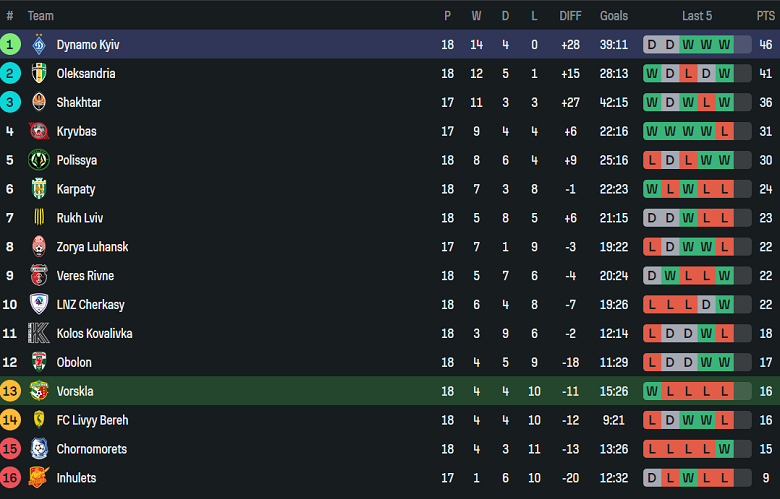This screenshot has height=499, width=780.
Task: Open the Veres Rivne team link
Action: coord(85,276)
